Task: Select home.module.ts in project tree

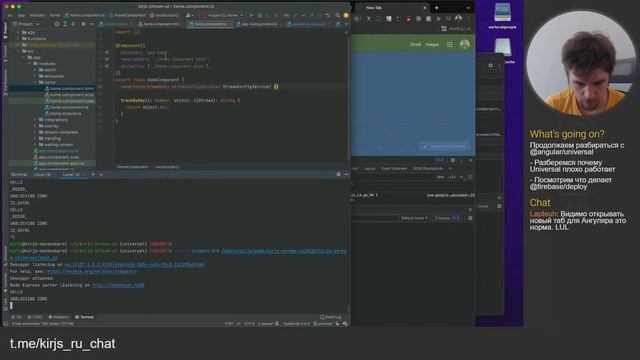Action: [x=64, y=113]
